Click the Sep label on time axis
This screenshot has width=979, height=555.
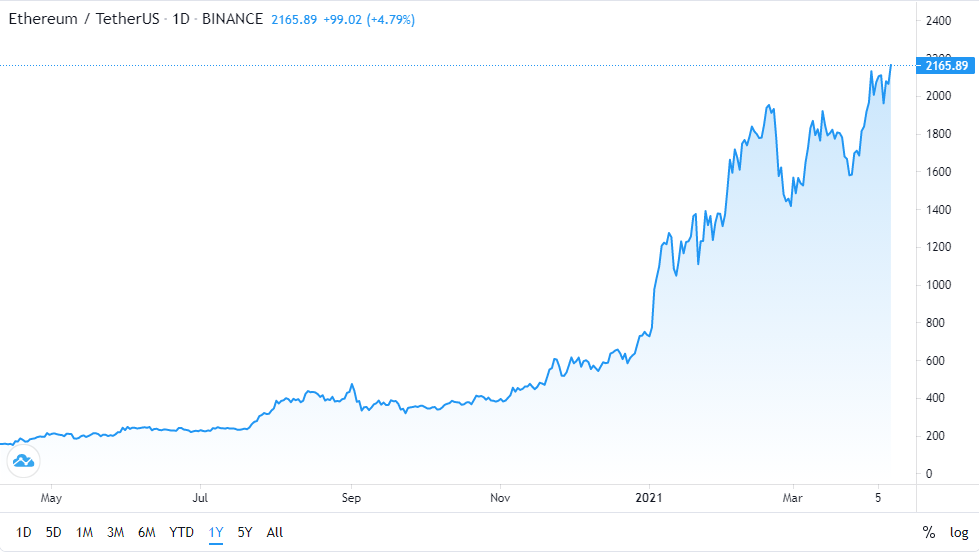[x=350, y=497]
